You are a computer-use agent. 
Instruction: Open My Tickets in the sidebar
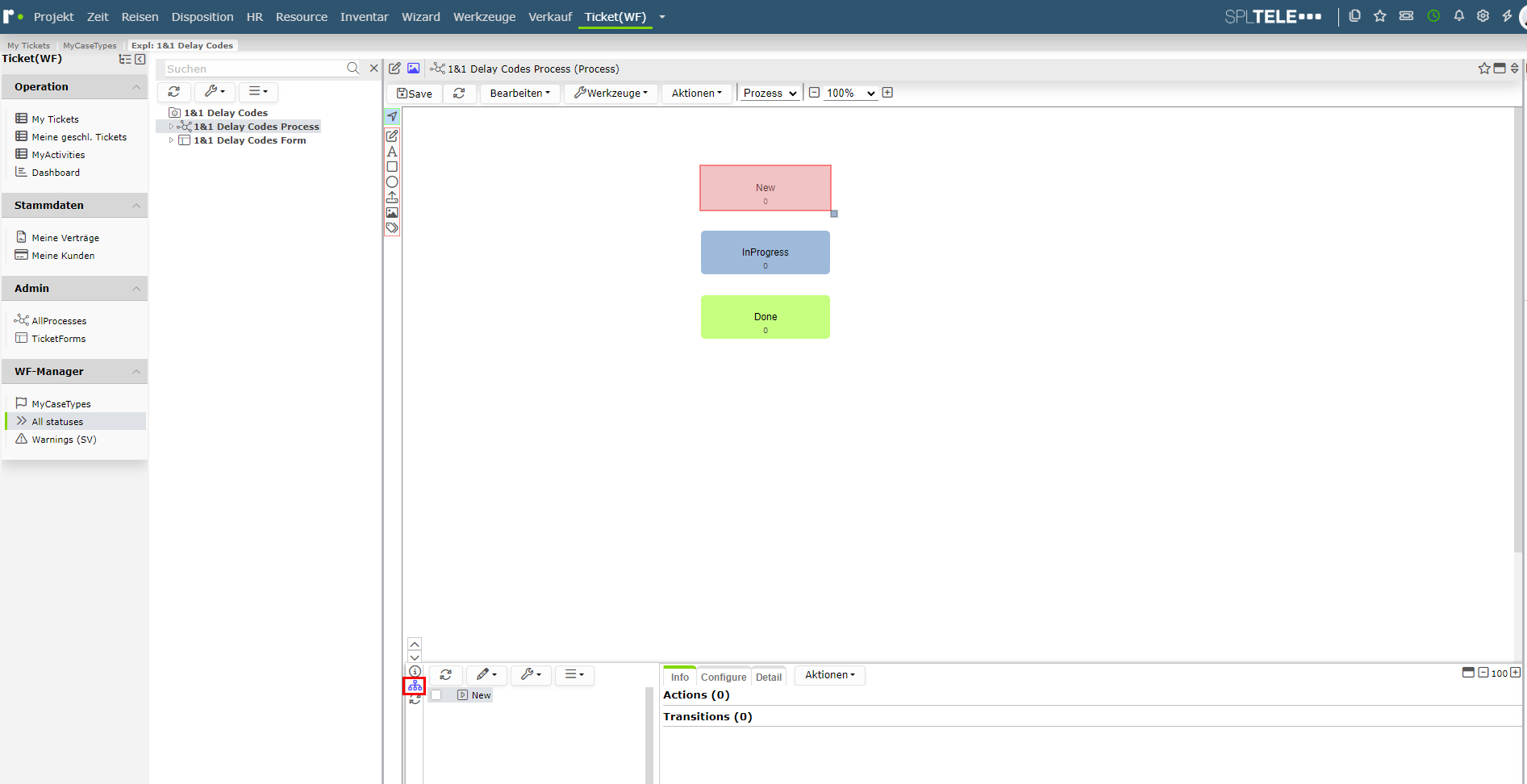coord(55,119)
